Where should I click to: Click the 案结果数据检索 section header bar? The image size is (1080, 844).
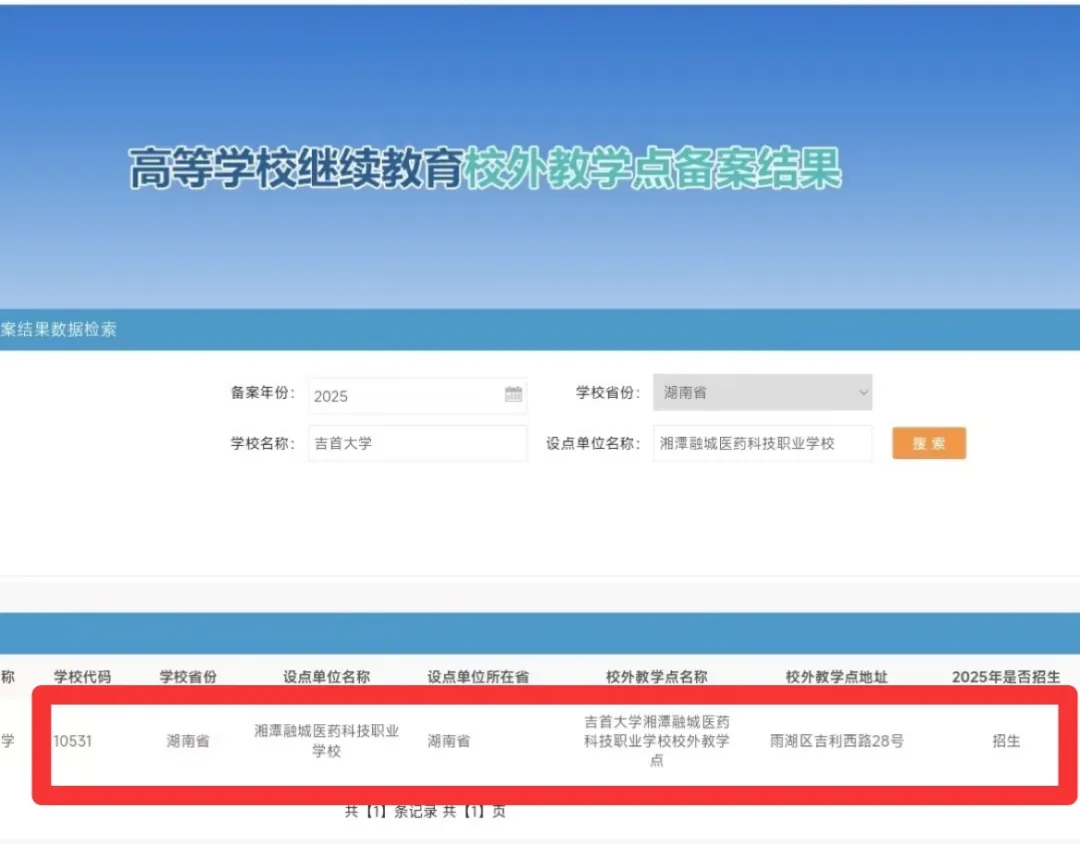60,329
